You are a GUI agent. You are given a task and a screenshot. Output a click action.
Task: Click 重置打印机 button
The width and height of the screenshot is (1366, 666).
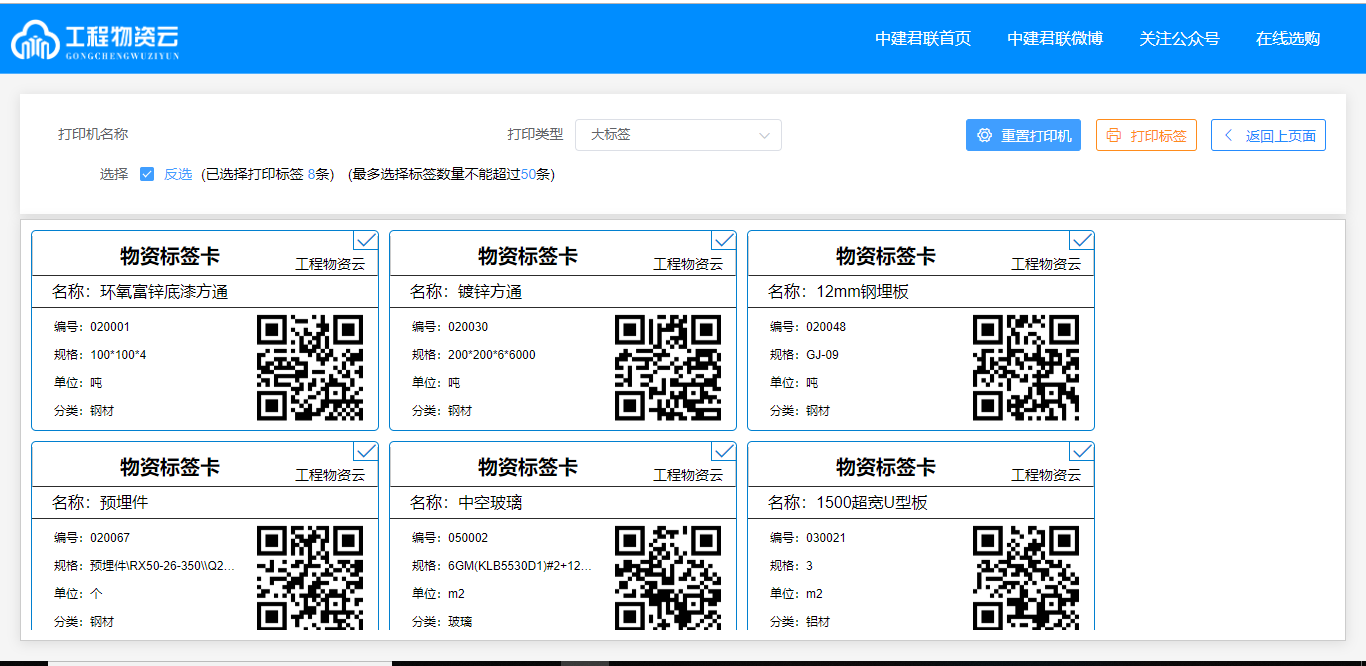[x=1023, y=135]
